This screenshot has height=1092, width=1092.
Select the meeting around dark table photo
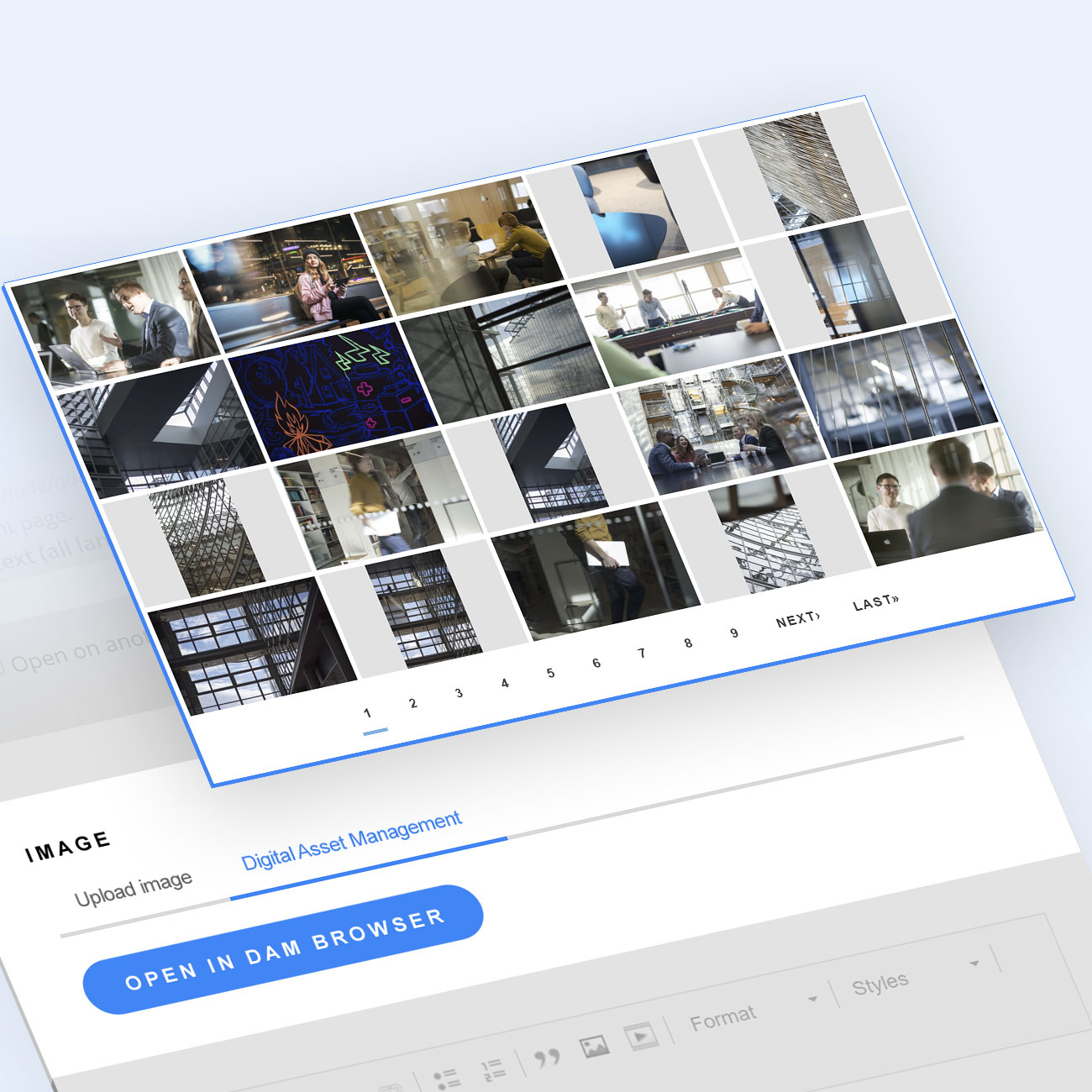coord(721,425)
